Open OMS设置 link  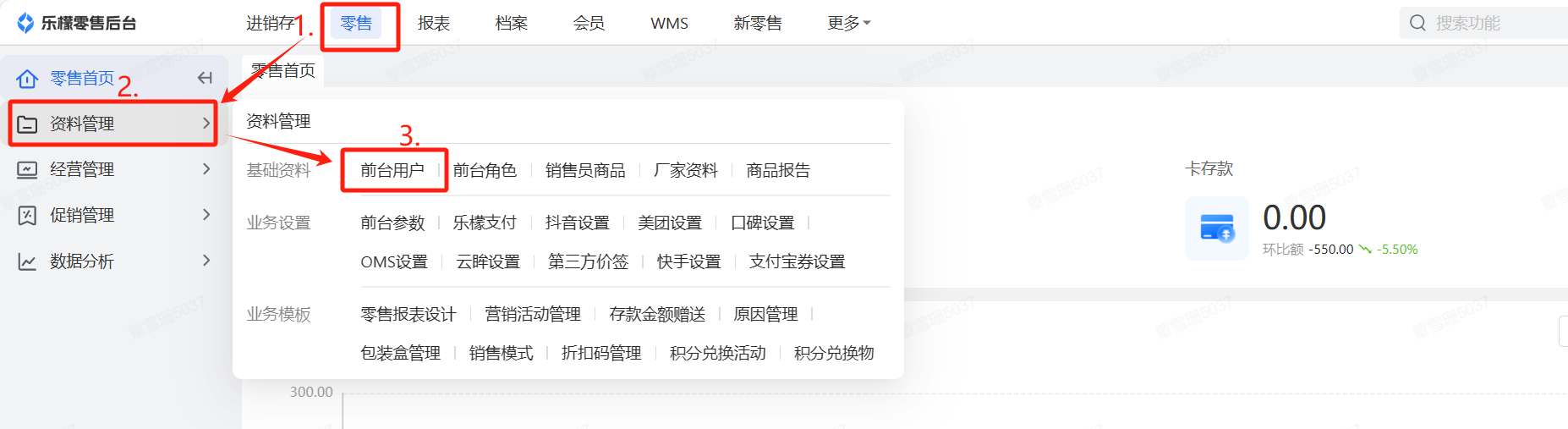394,261
